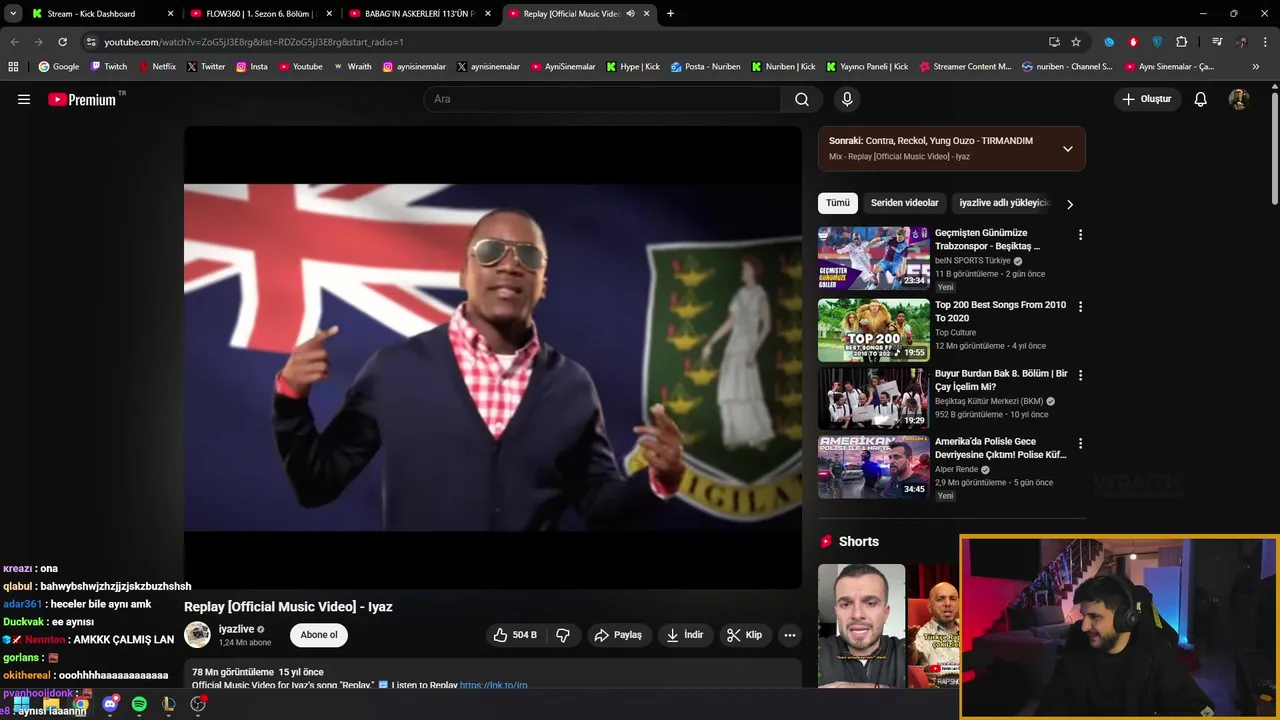
Task: Open Buyur Burdan Bak 8. Bölüm thumbnail
Action: click(x=874, y=398)
